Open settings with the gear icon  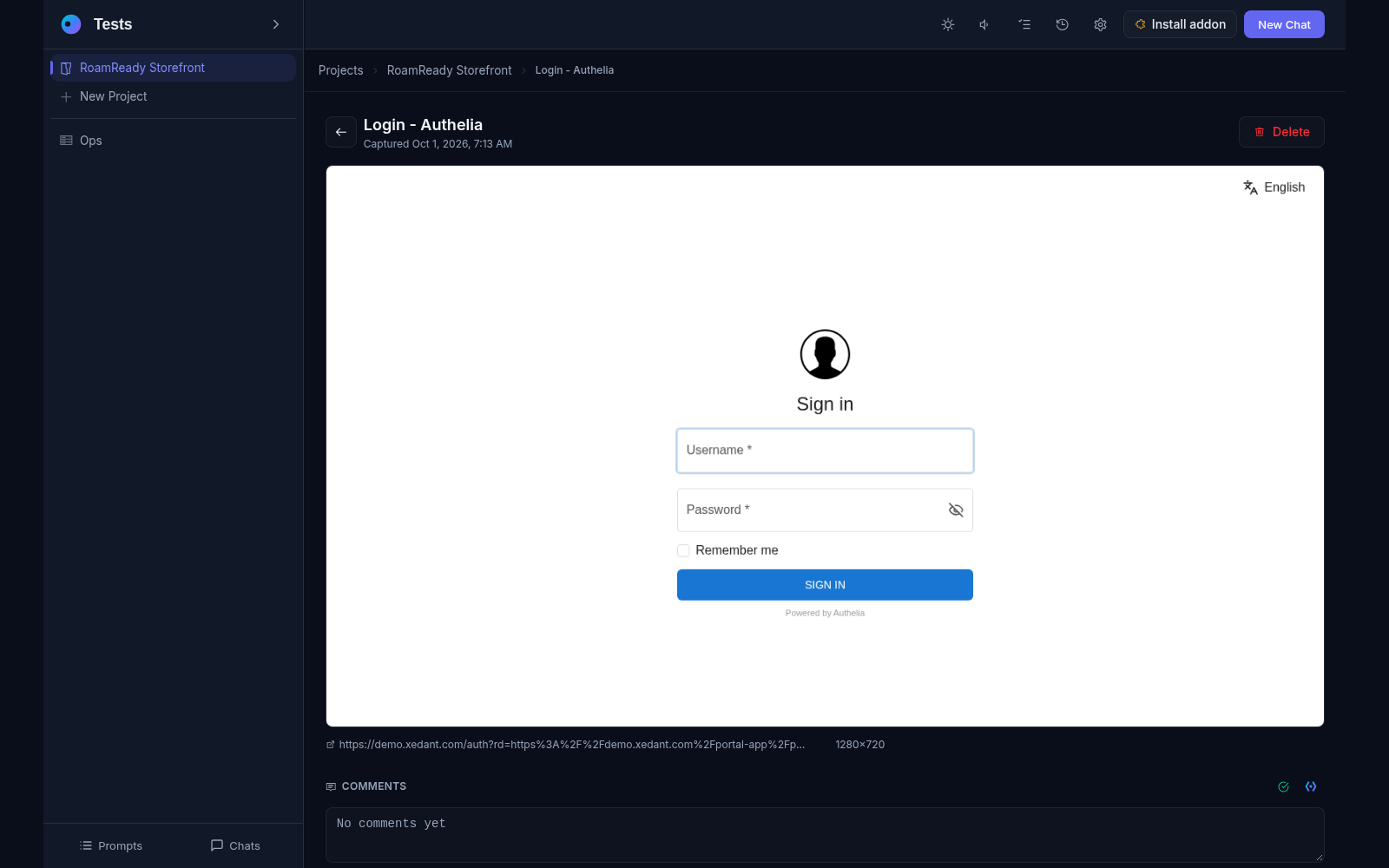[1100, 24]
